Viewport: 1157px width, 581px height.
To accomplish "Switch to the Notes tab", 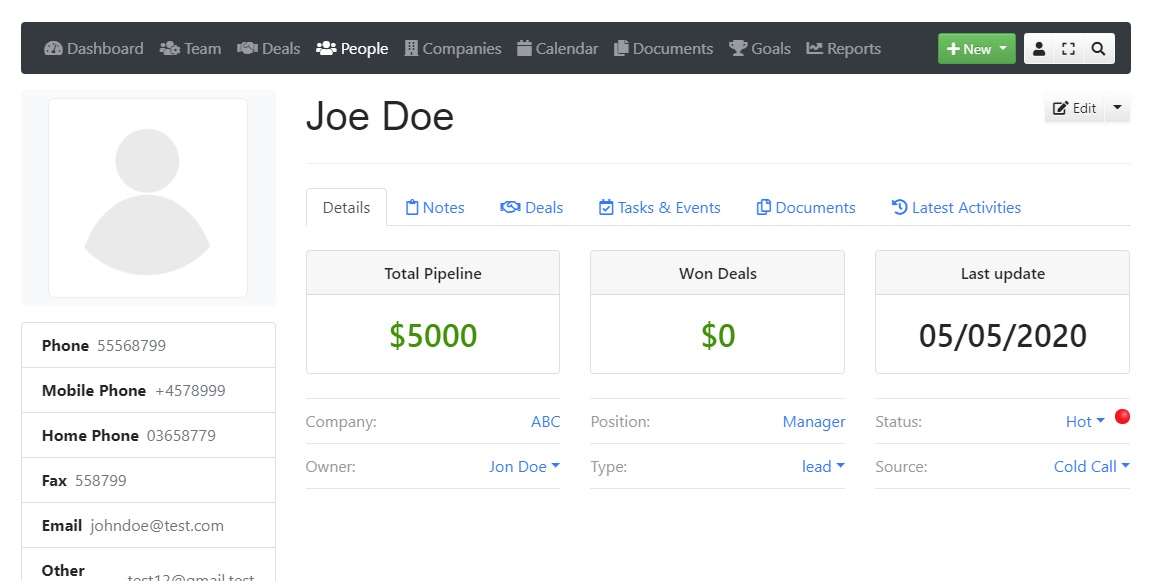I will [x=435, y=207].
